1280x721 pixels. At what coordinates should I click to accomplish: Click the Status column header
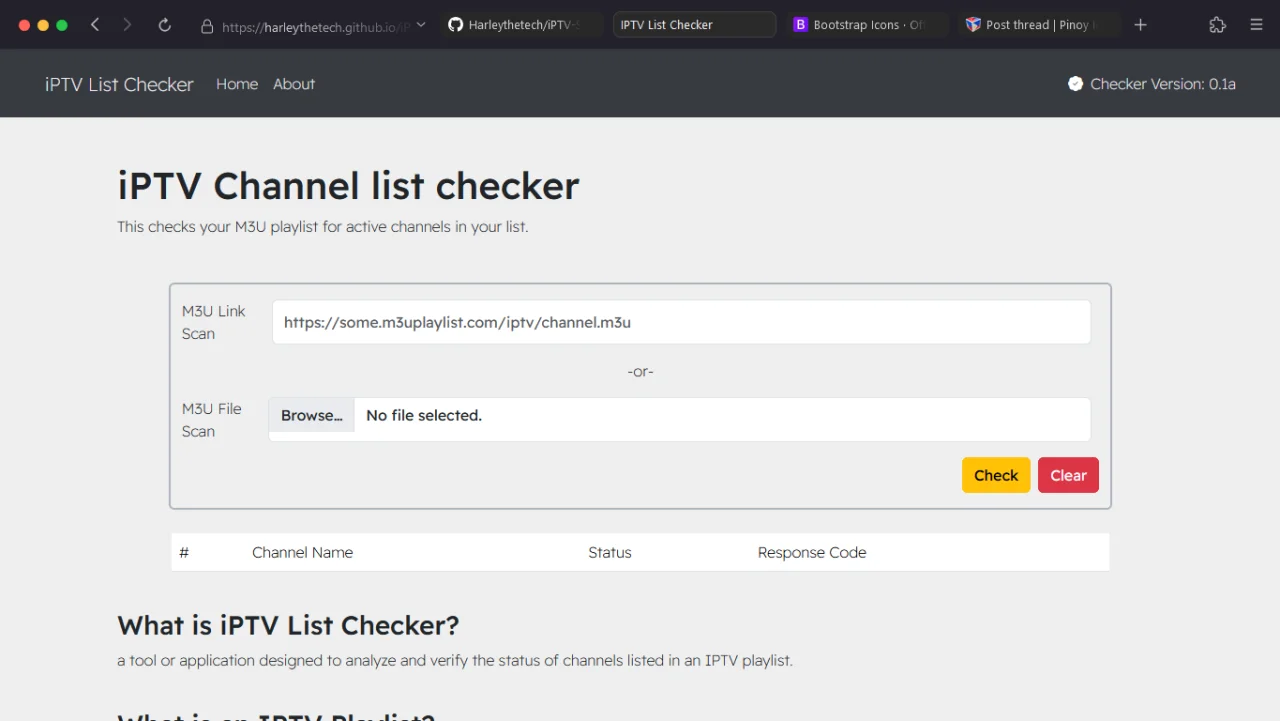(x=610, y=552)
